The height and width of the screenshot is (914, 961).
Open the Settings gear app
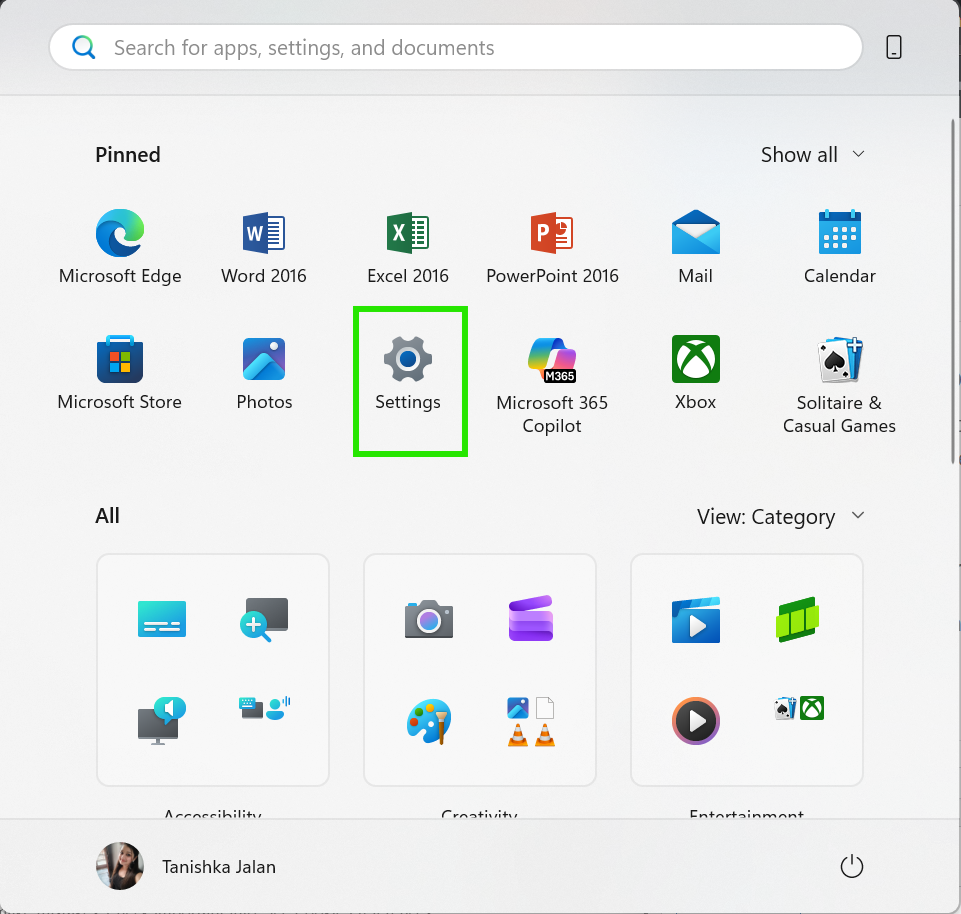click(408, 373)
